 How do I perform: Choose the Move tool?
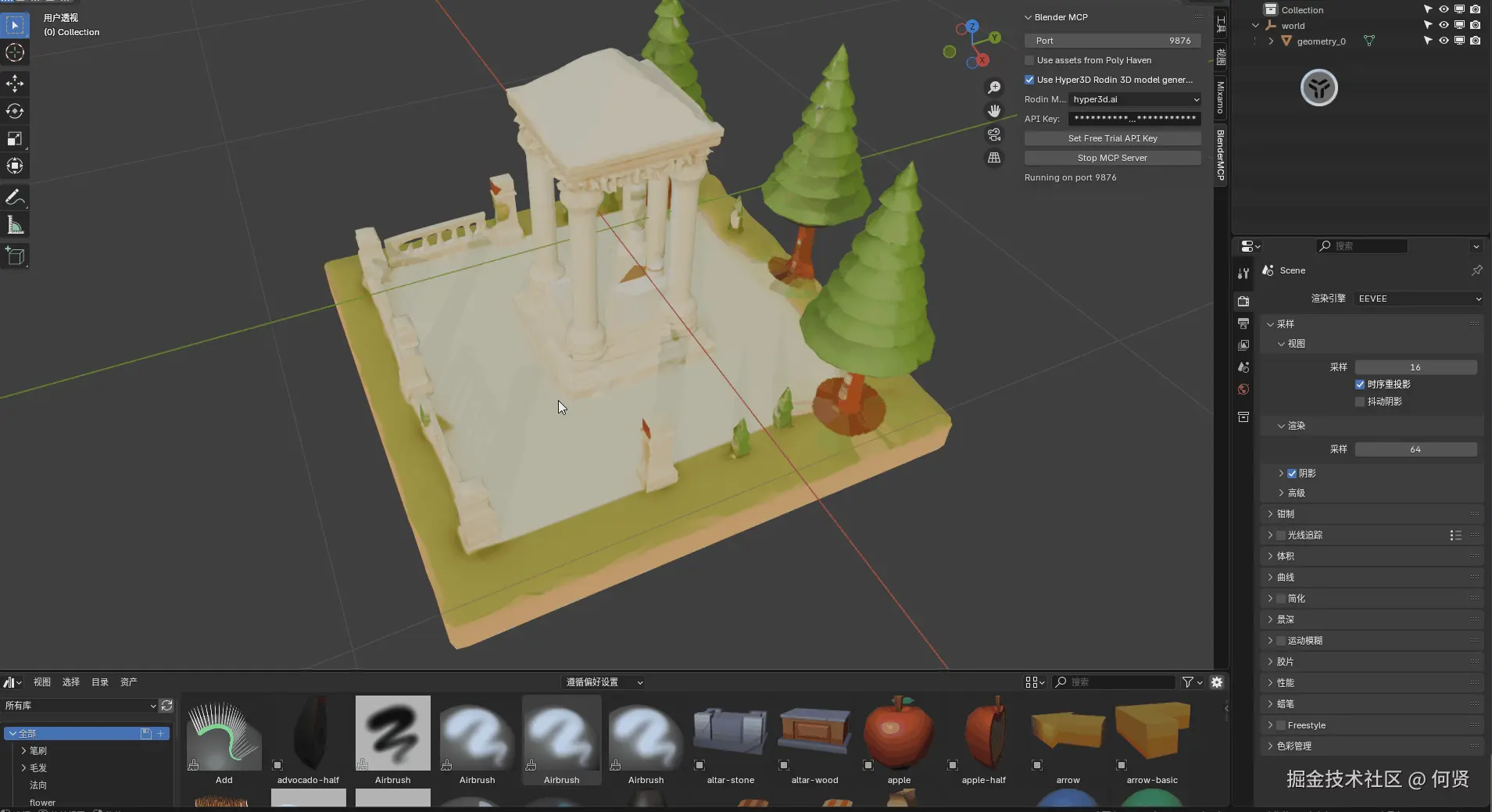tap(15, 84)
